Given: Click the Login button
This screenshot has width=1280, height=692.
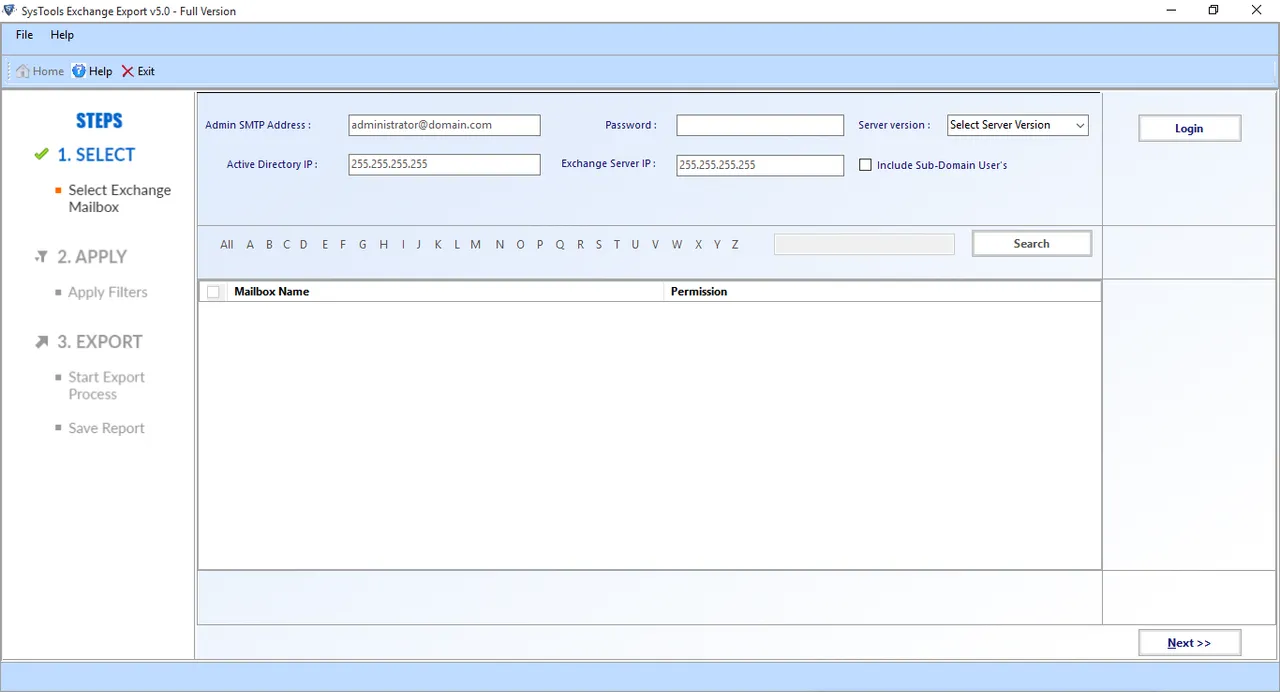Looking at the screenshot, I should point(1189,128).
